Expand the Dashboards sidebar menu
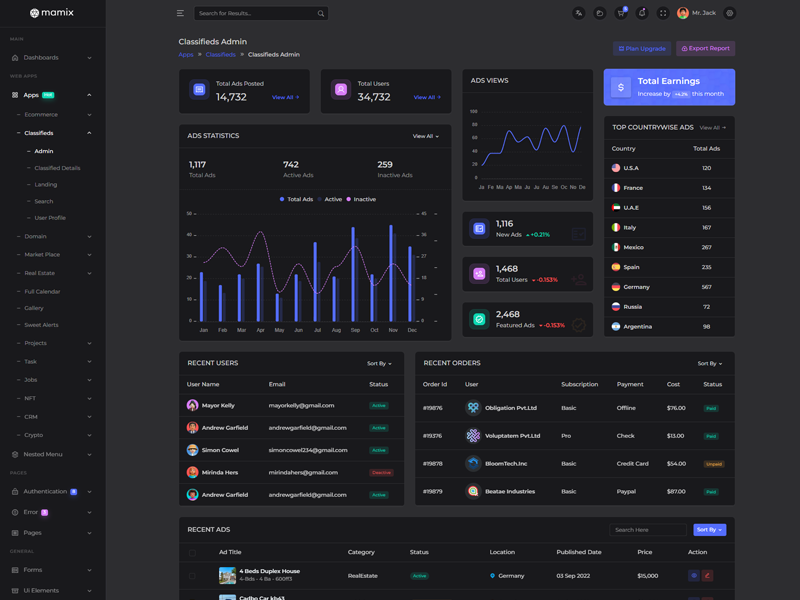 (52, 58)
